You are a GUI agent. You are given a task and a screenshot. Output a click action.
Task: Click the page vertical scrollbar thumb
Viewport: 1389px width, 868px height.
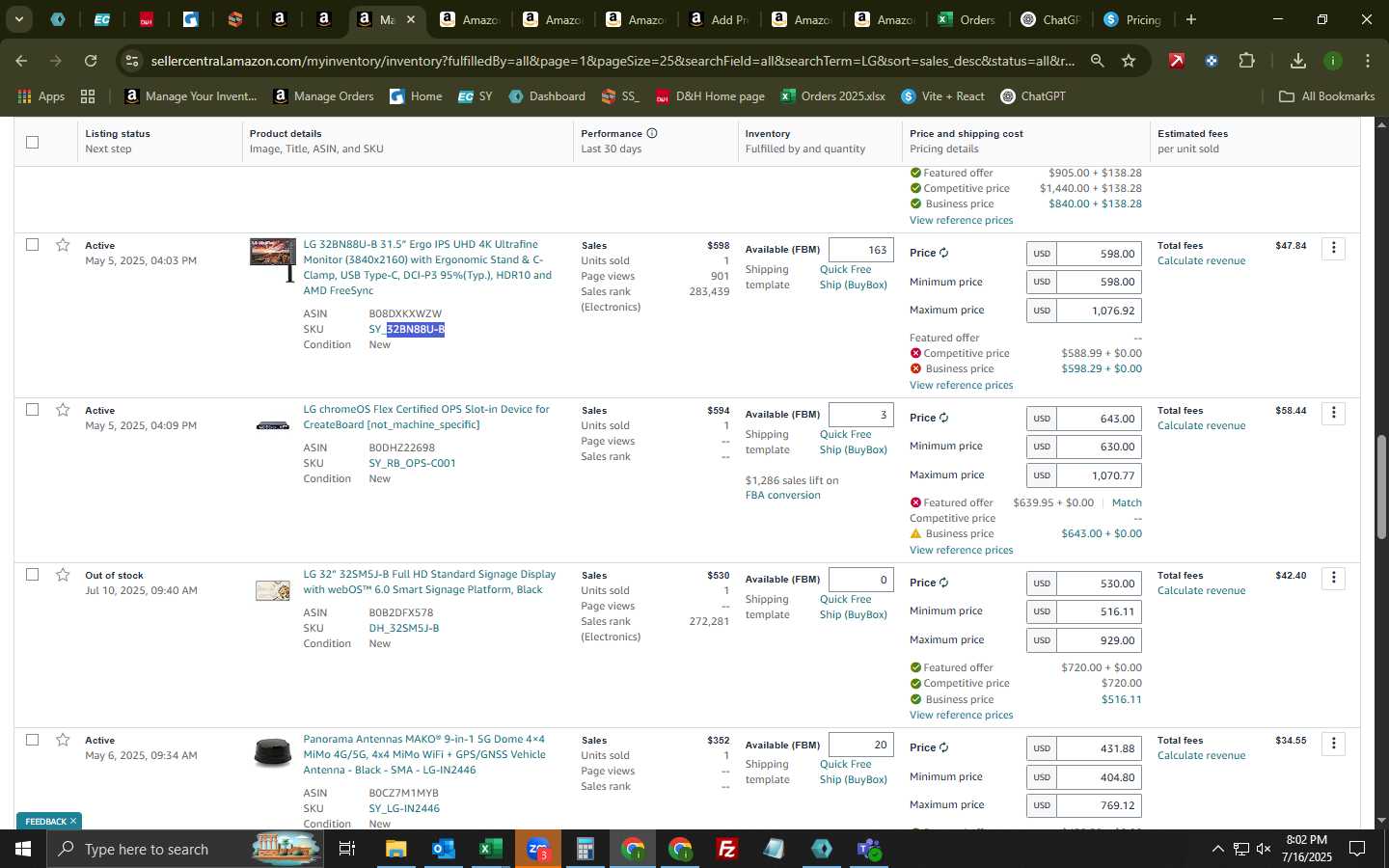(x=1380, y=487)
